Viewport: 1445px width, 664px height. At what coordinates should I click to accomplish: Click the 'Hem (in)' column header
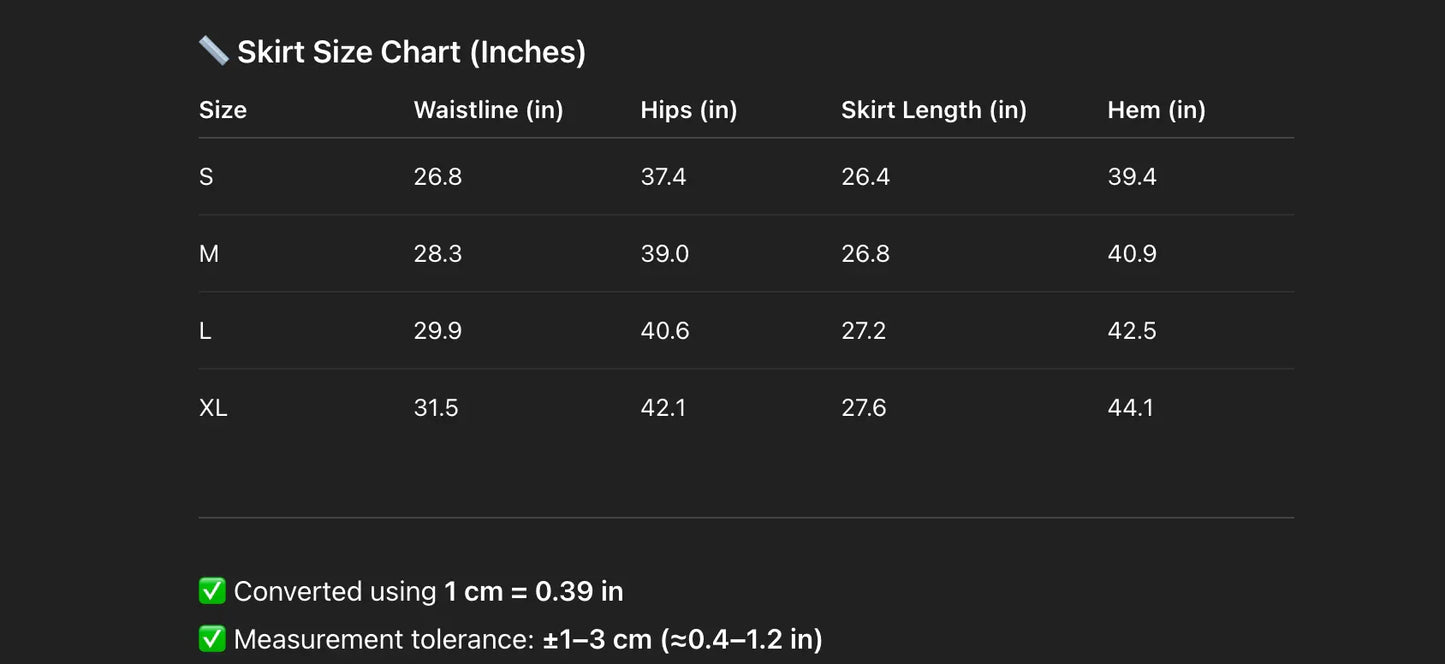pyautogui.click(x=1156, y=110)
